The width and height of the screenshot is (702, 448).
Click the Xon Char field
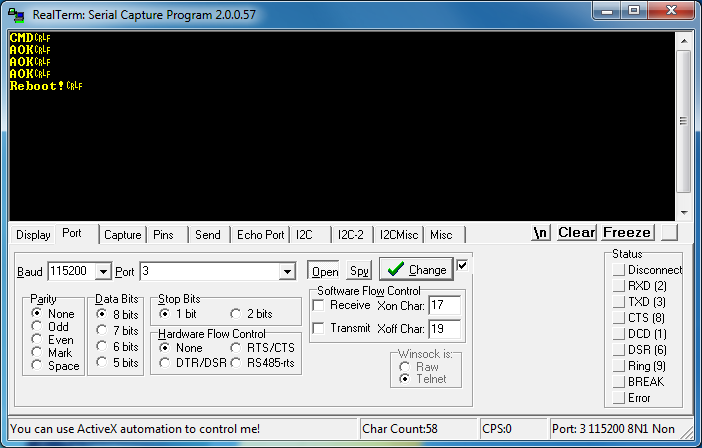point(445,306)
